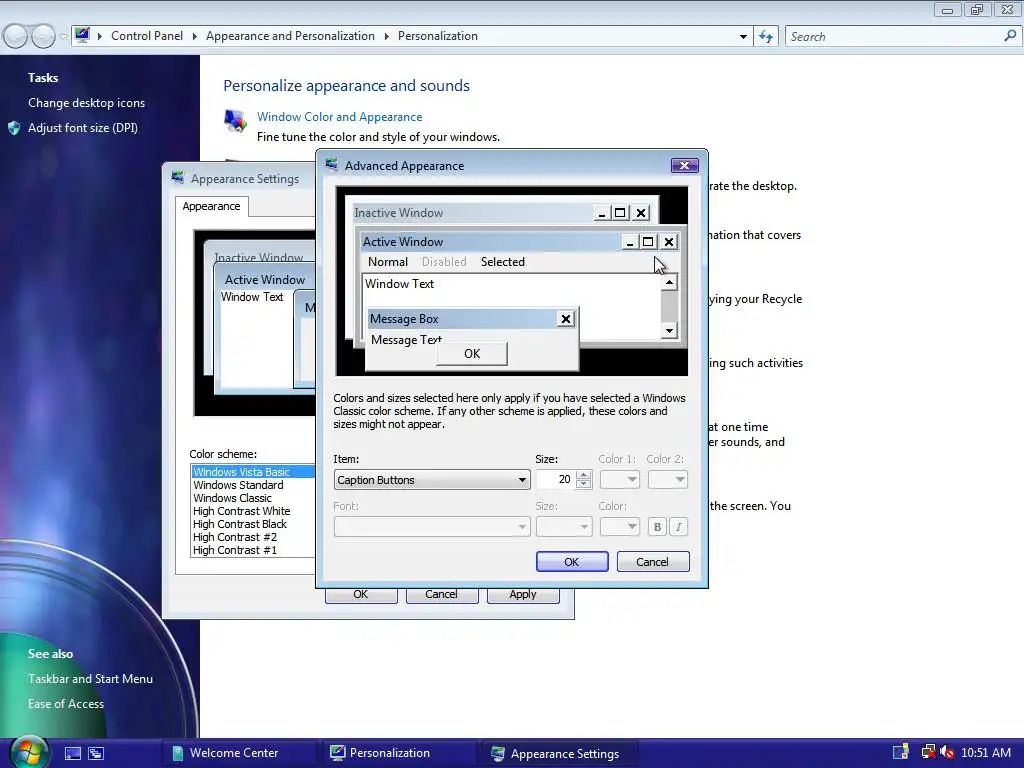Click OK in the Advanced Appearance dialog
The image size is (1024, 768).
[572, 562]
